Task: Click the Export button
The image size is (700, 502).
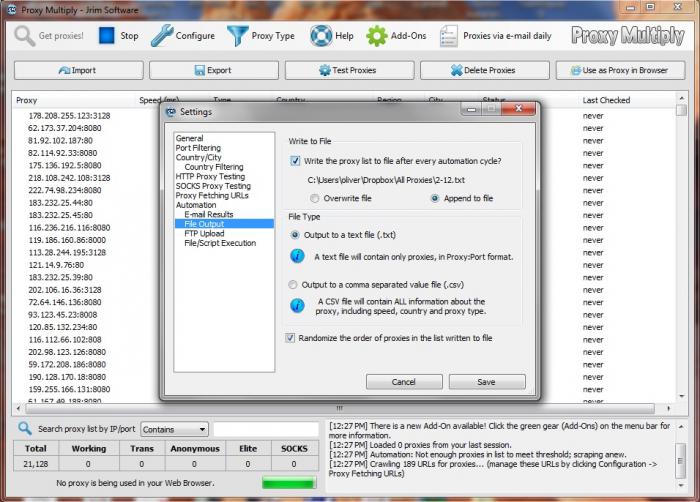Action: [x=214, y=70]
